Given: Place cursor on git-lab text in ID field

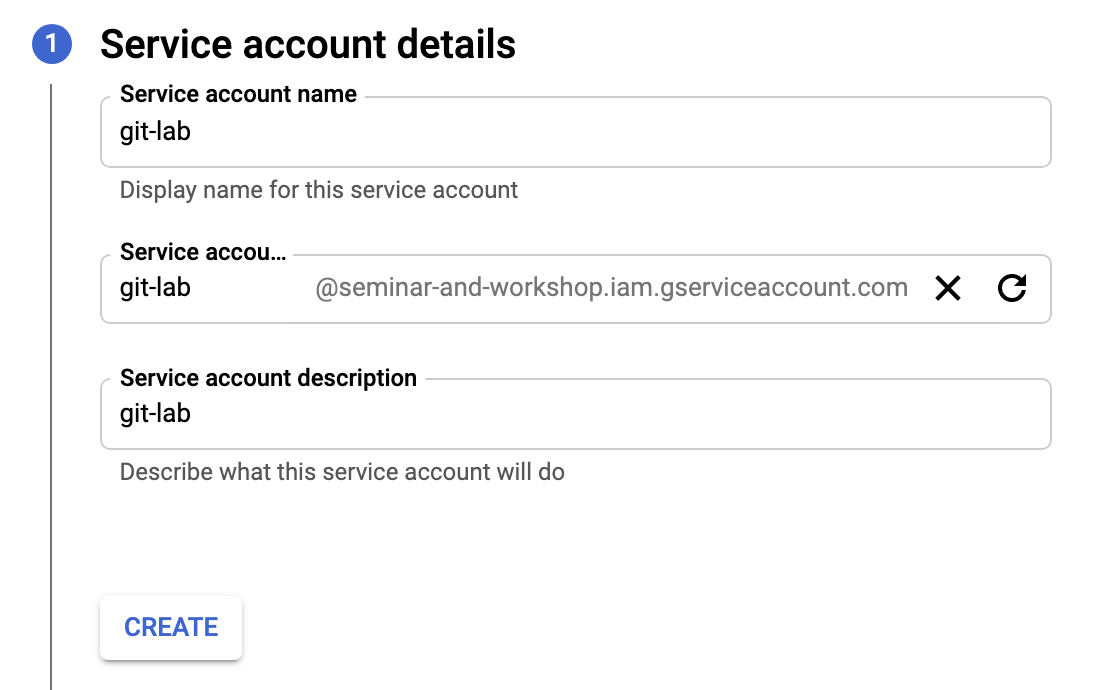Looking at the screenshot, I should [x=155, y=289].
